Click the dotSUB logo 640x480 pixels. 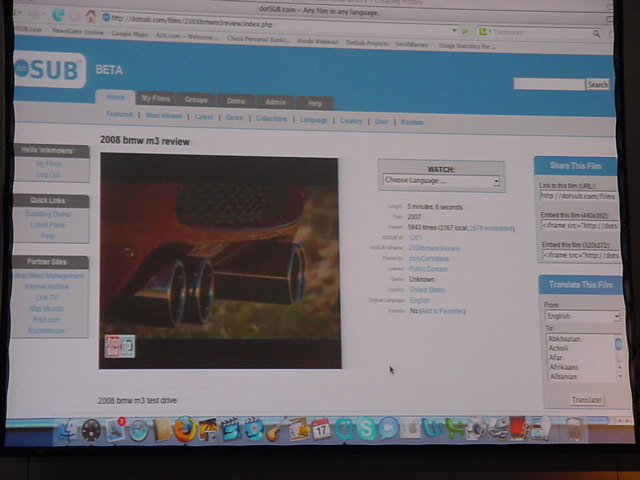point(49,69)
